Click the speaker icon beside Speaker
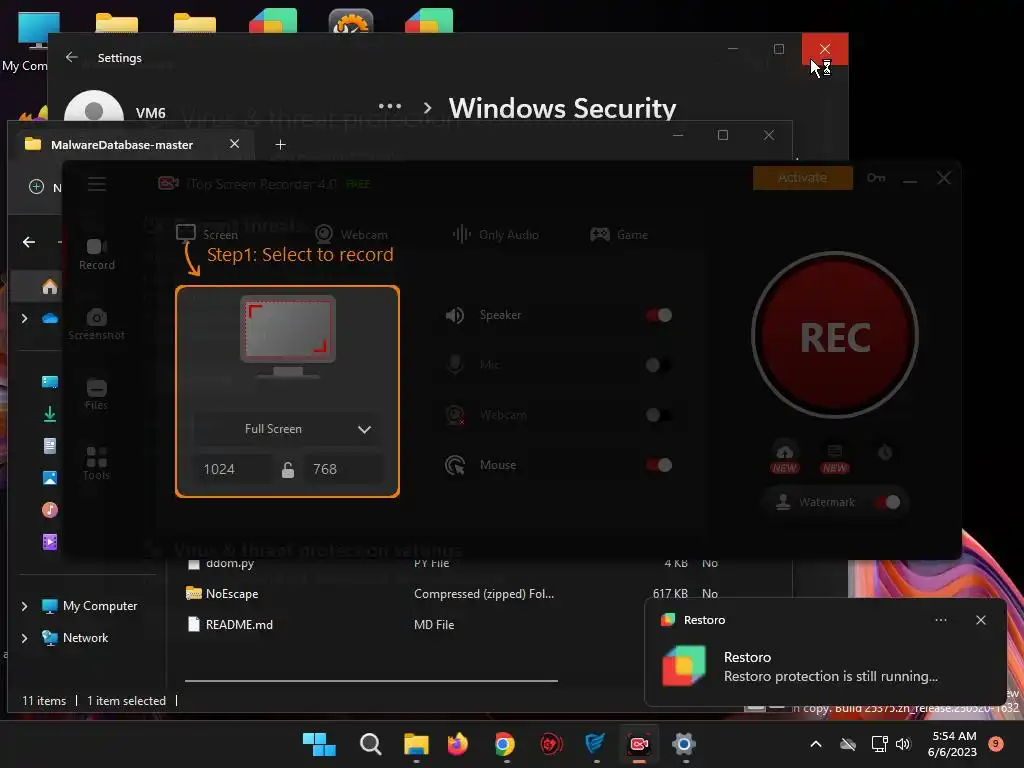Screen dimensions: 1024x768 tap(455, 315)
